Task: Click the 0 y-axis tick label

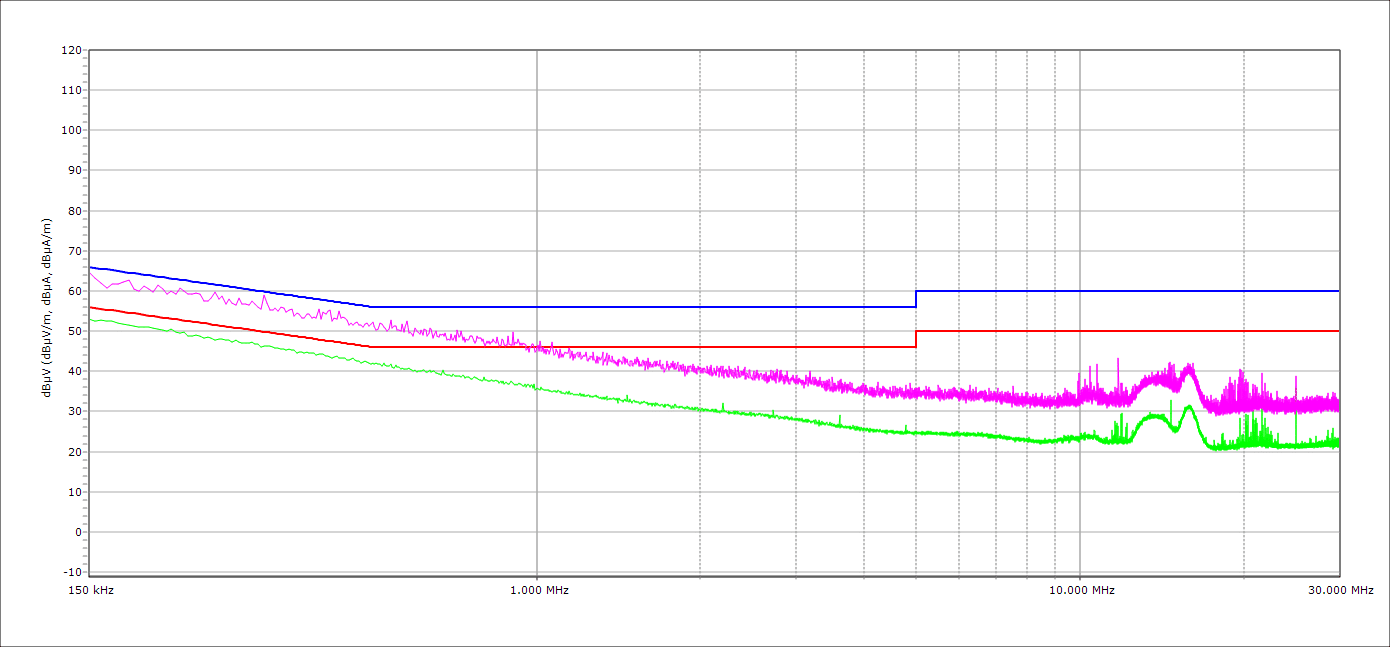Action: tap(77, 532)
